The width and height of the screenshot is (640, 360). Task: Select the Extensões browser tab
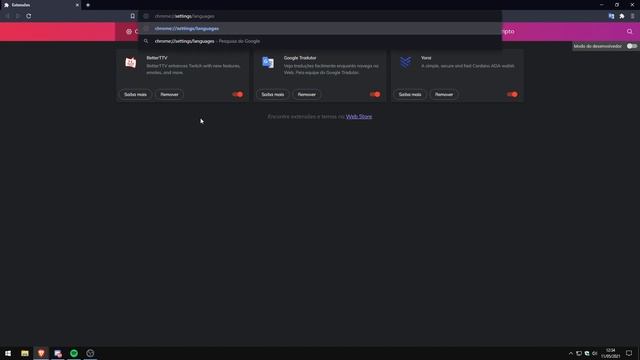tap(41, 5)
